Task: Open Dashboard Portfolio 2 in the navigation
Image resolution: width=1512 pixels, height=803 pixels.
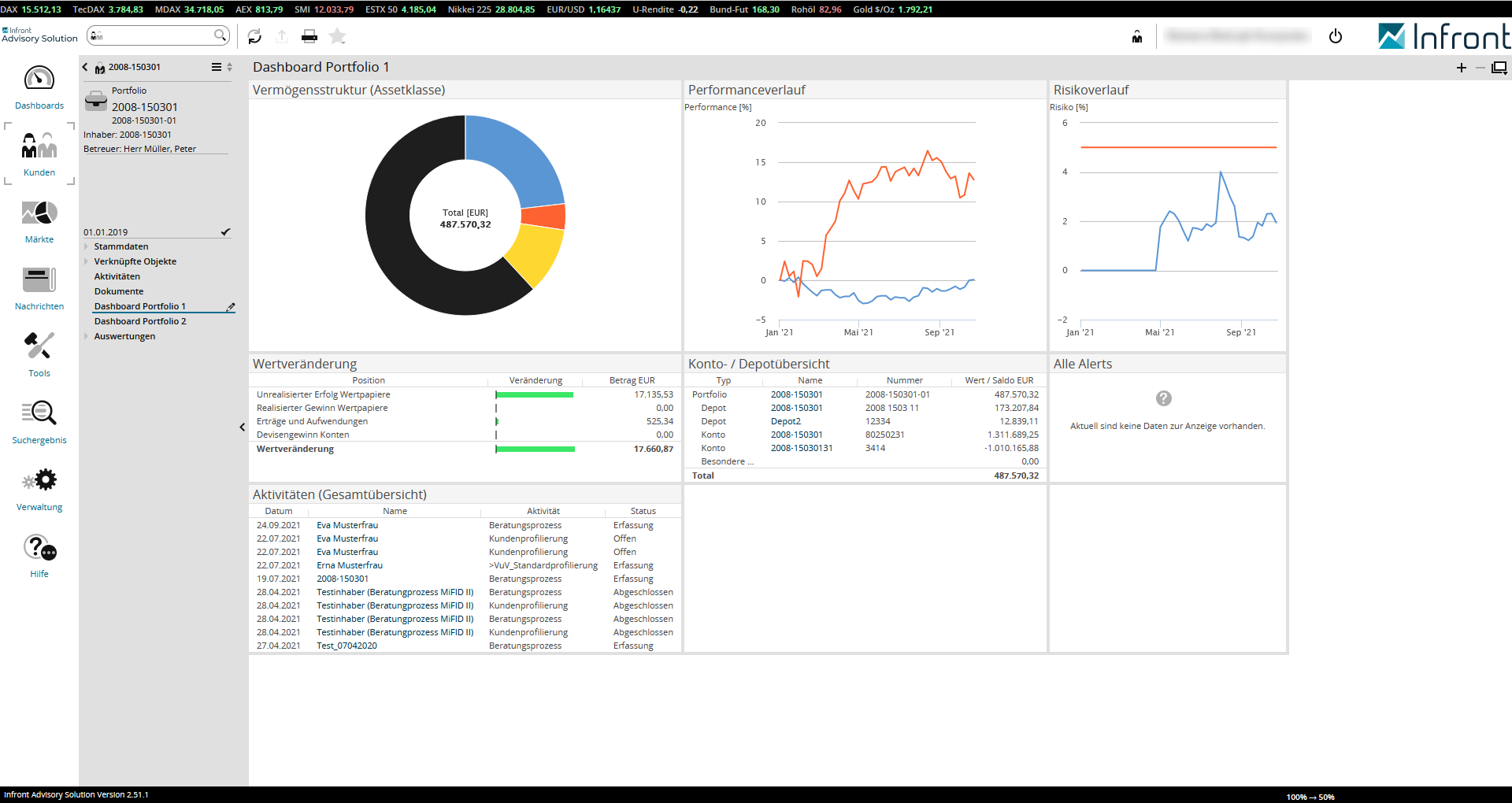Action: click(140, 321)
